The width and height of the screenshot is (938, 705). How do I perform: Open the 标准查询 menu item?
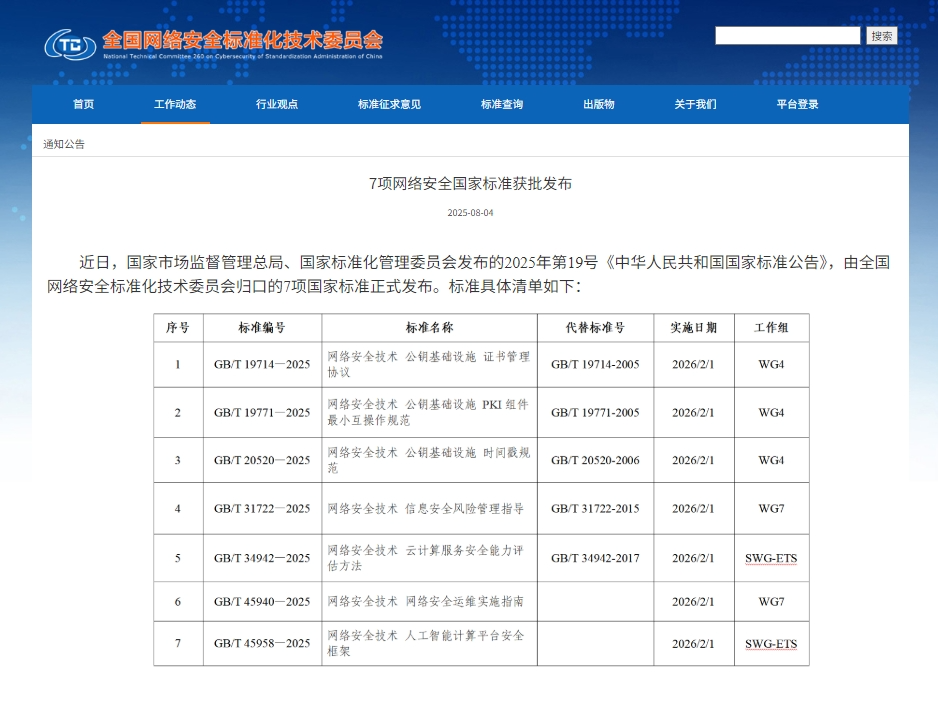pos(502,104)
